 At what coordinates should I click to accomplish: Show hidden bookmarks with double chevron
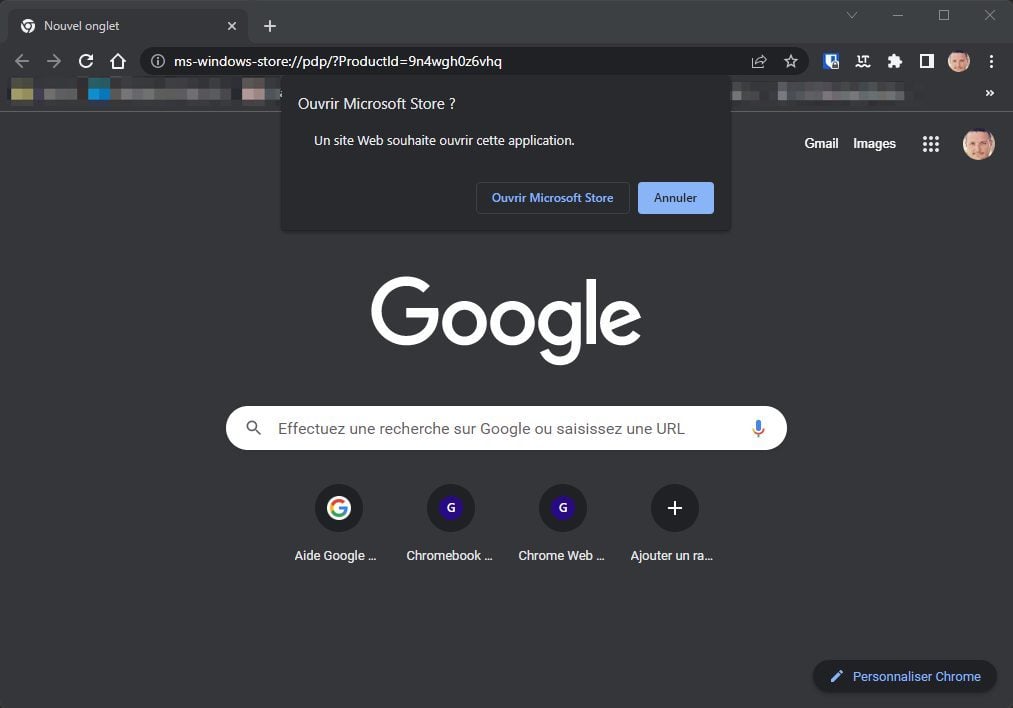[990, 93]
